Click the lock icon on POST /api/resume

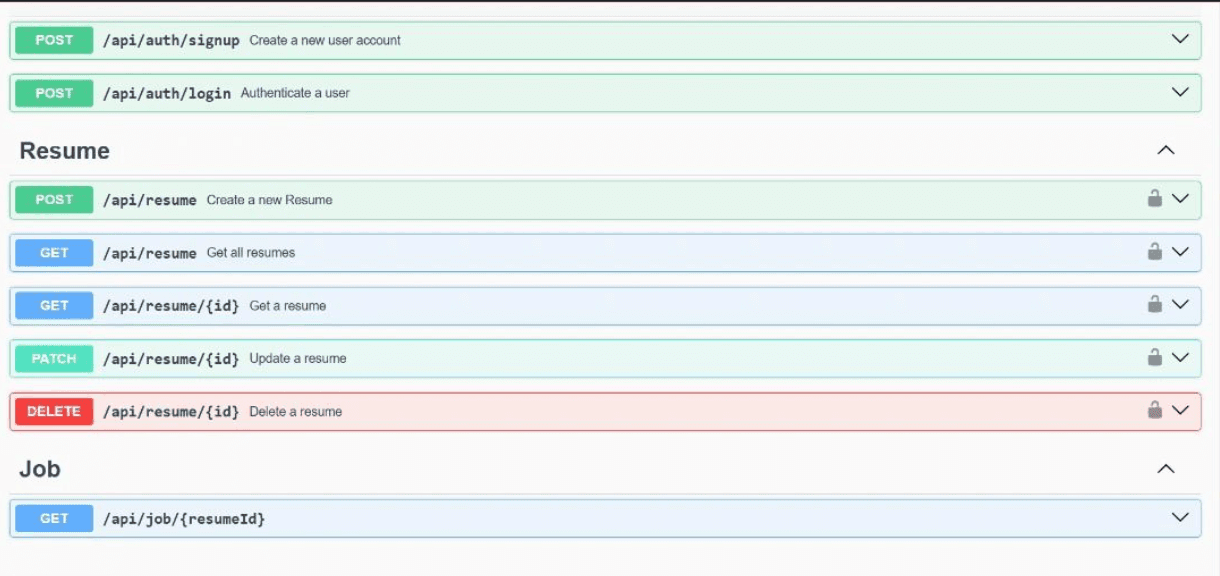[x=1154, y=199]
